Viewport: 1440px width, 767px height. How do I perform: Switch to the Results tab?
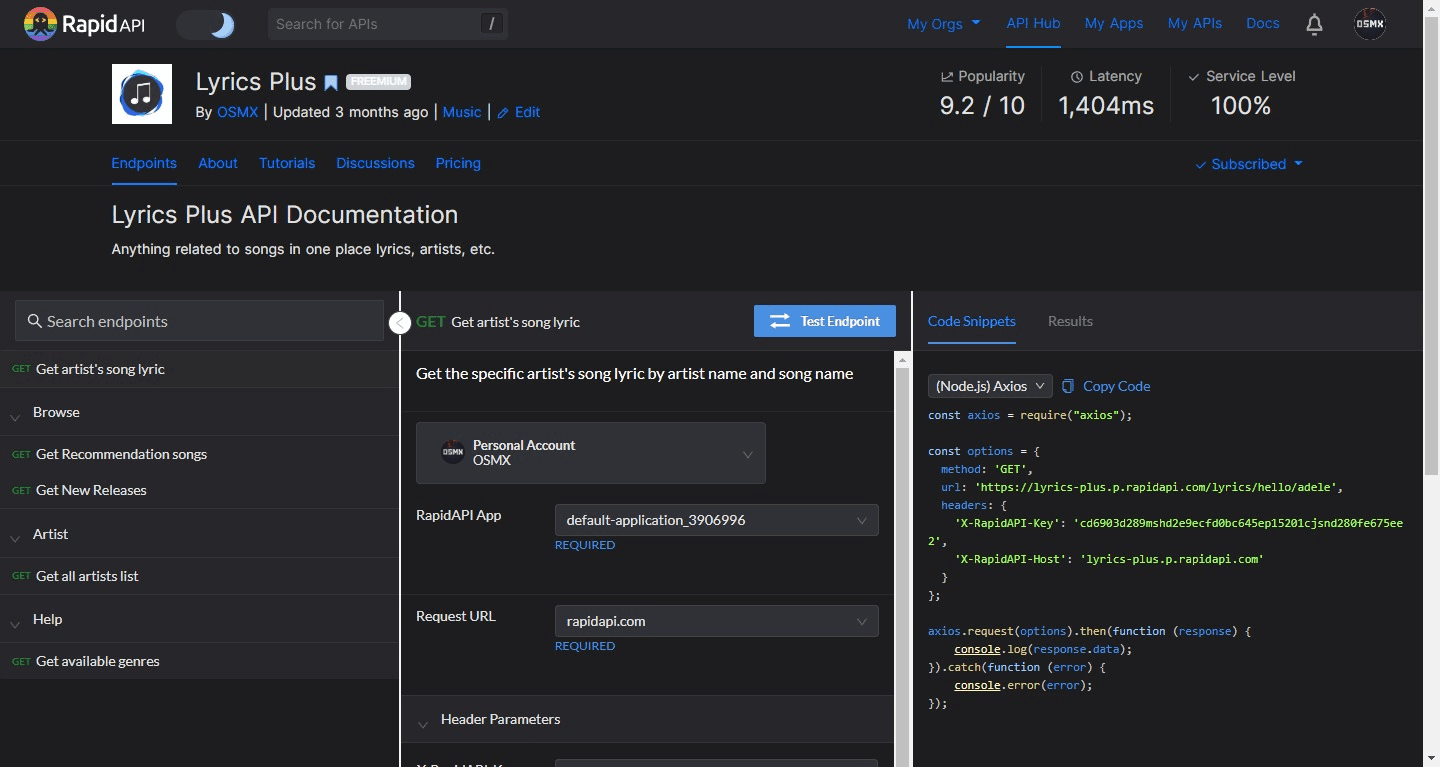(x=1070, y=321)
